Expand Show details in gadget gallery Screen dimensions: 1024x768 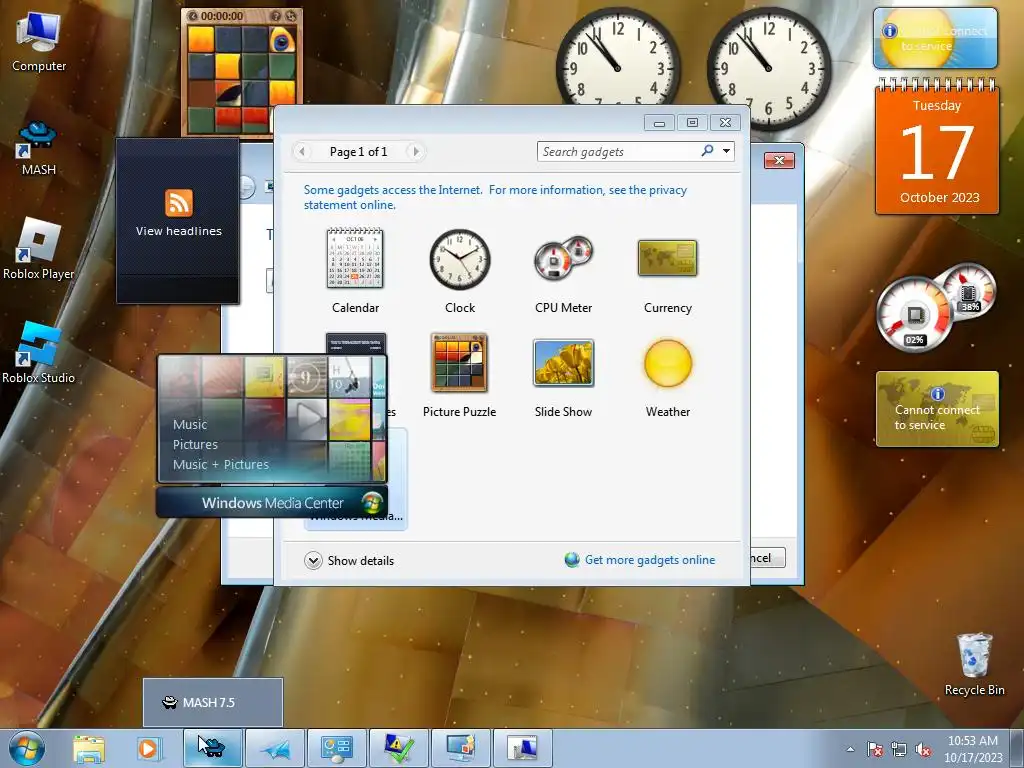[349, 560]
